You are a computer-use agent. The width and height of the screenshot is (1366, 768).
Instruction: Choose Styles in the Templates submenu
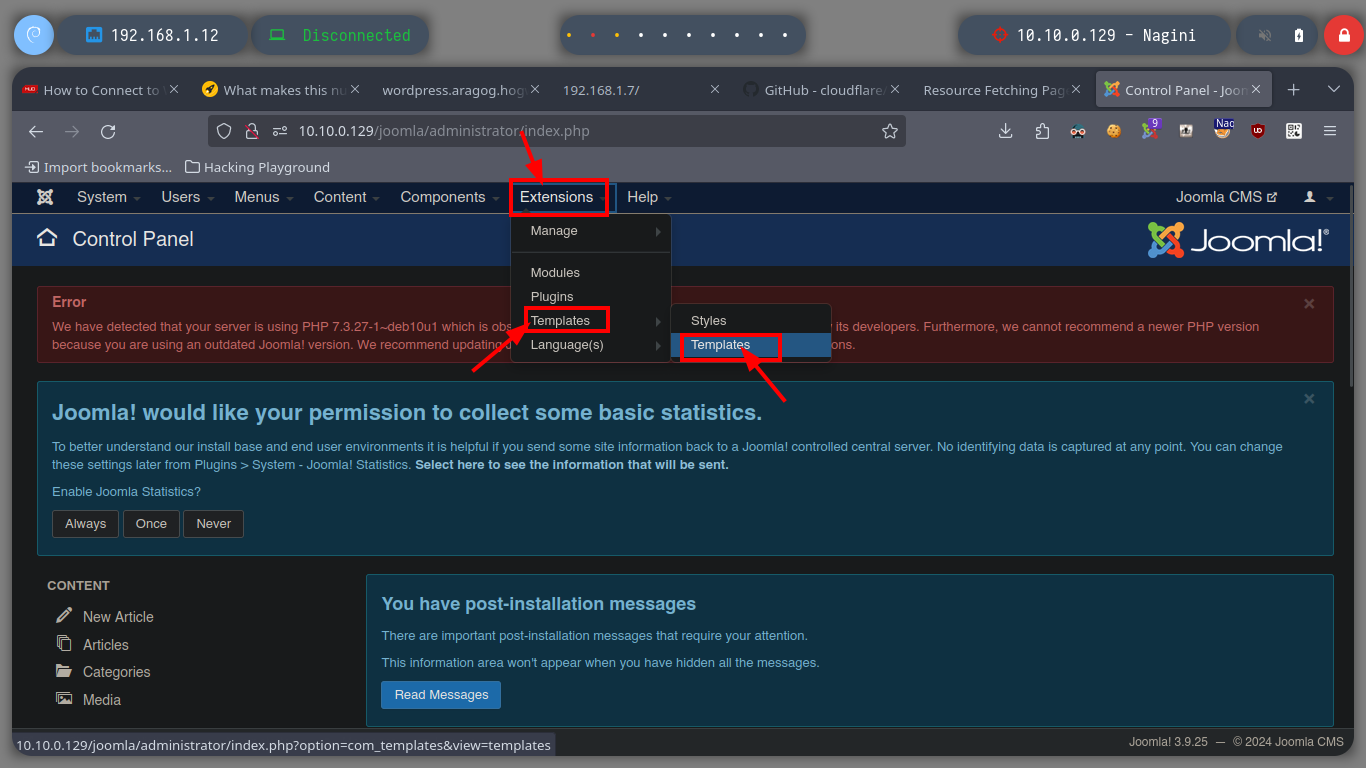(x=708, y=321)
